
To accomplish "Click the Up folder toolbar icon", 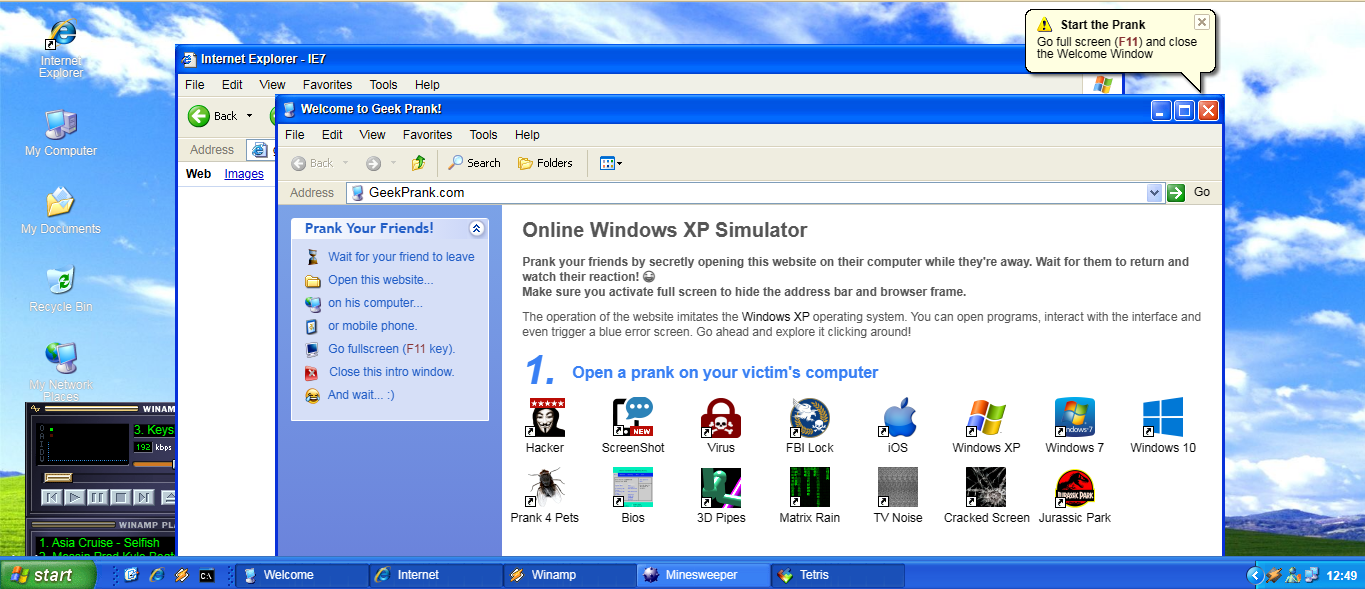I will (x=419, y=163).
